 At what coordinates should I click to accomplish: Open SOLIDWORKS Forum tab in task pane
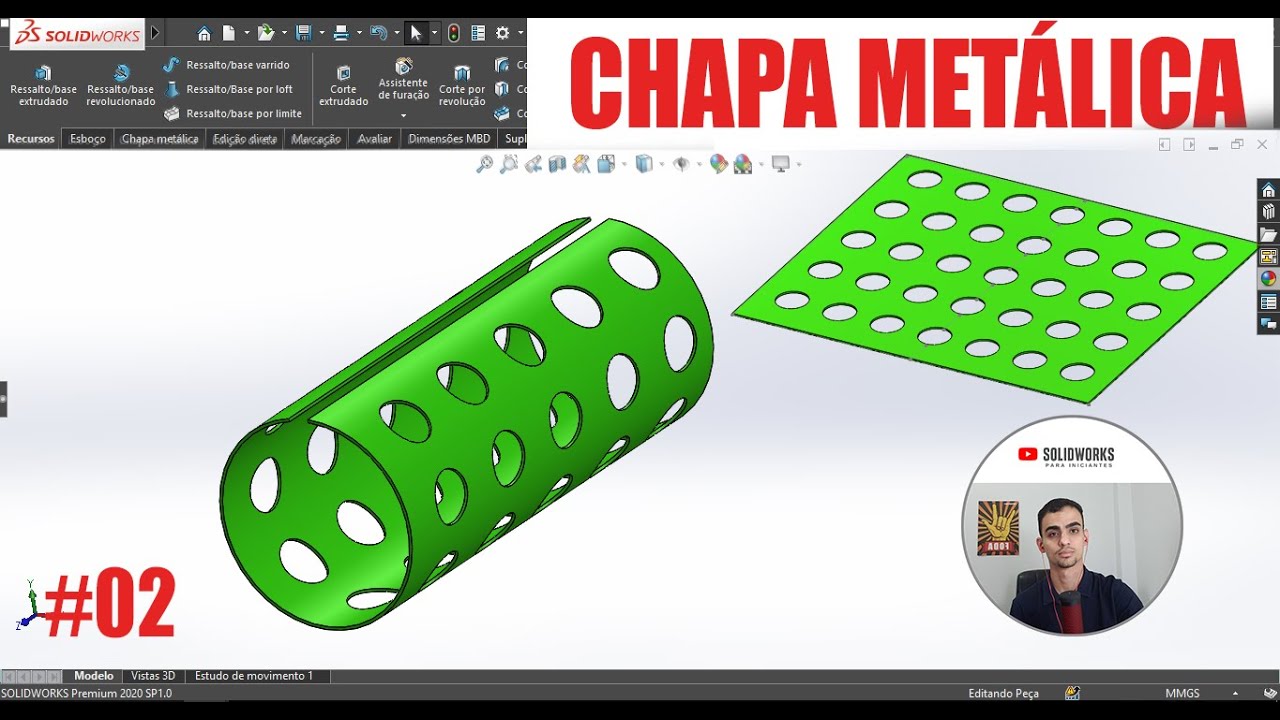pyautogui.click(x=1268, y=324)
